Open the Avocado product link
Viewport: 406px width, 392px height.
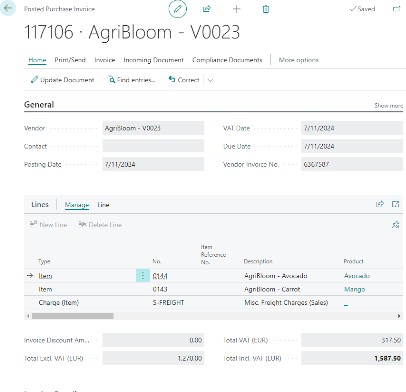pyautogui.click(x=357, y=276)
